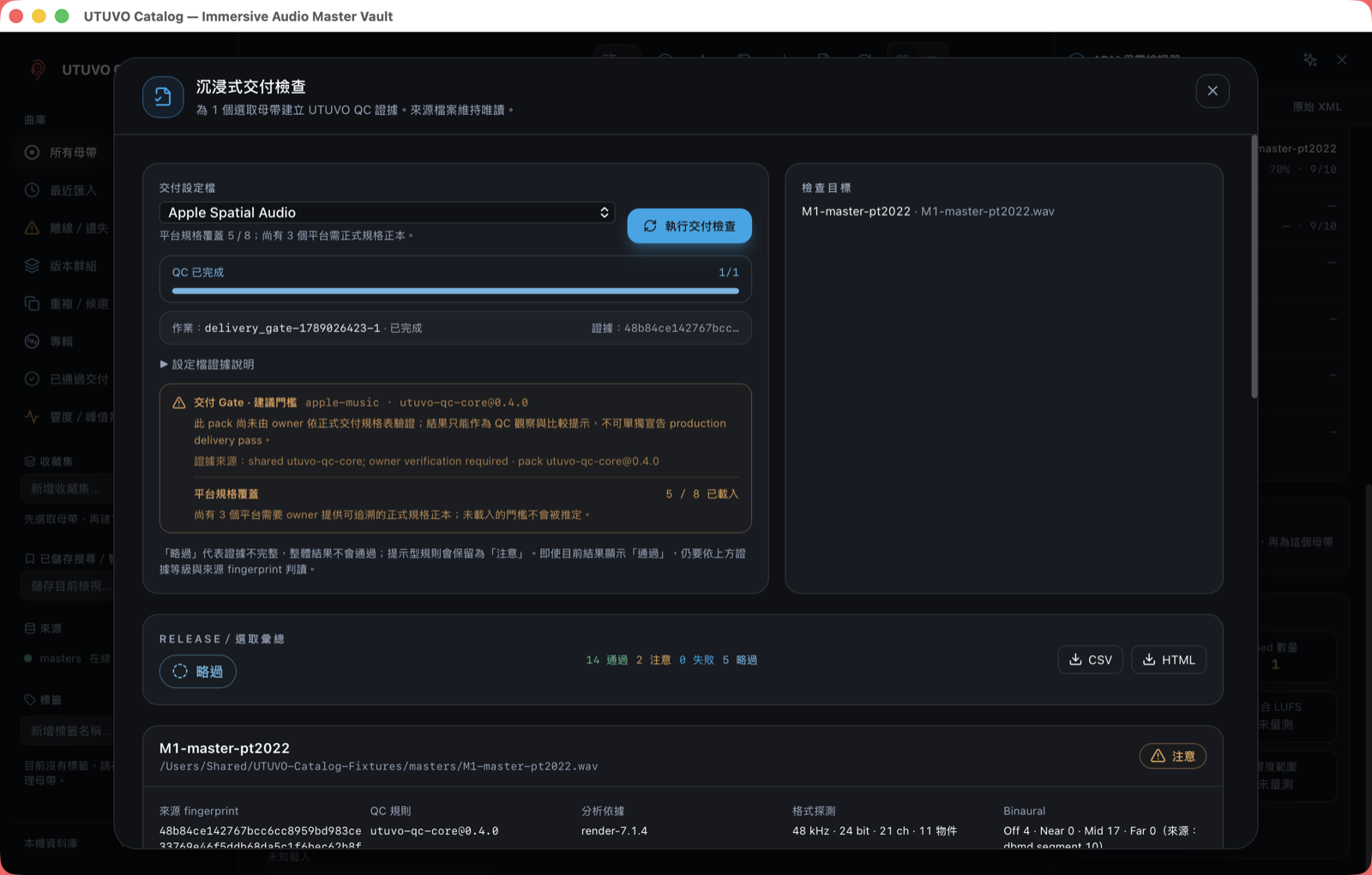
Task: Click the 2 注意 count in release summary
Action: coord(653,660)
